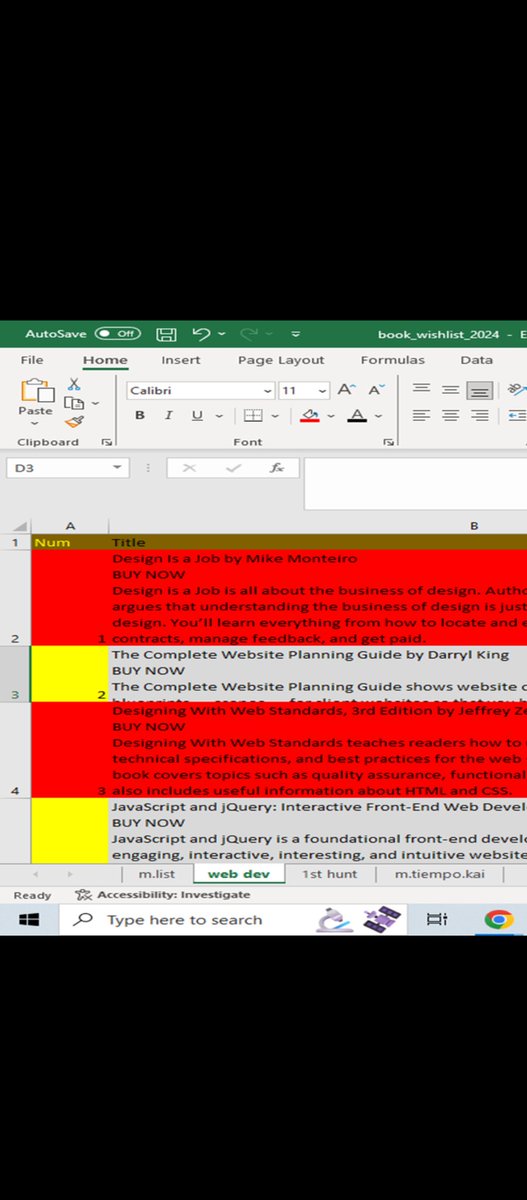Open the font size 11 dropdown
This screenshot has height=1200, width=527.
click(x=322, y=391)
